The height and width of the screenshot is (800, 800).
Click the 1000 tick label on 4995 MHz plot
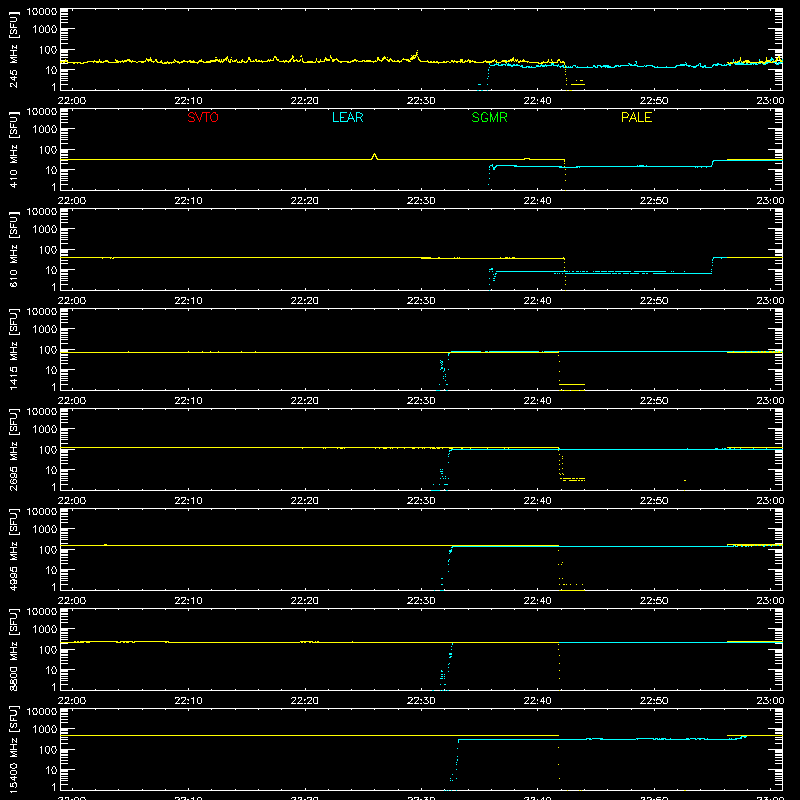[45, 530]
